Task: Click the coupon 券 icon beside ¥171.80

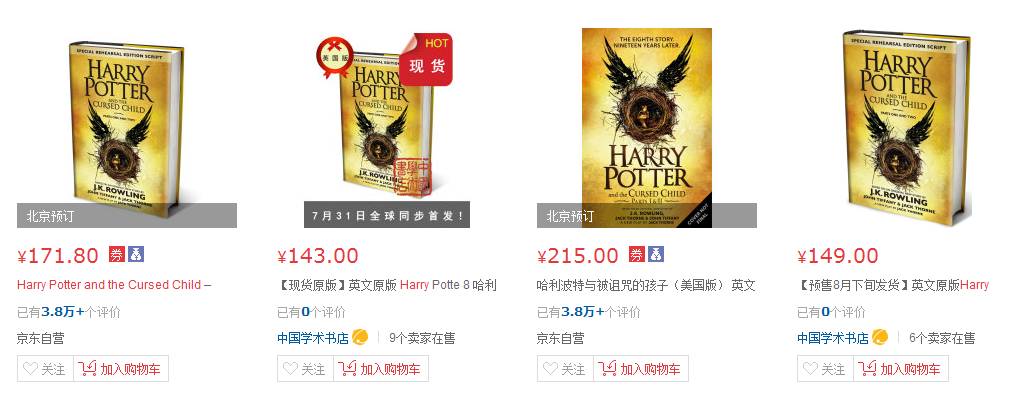Action: click(117, 254)
